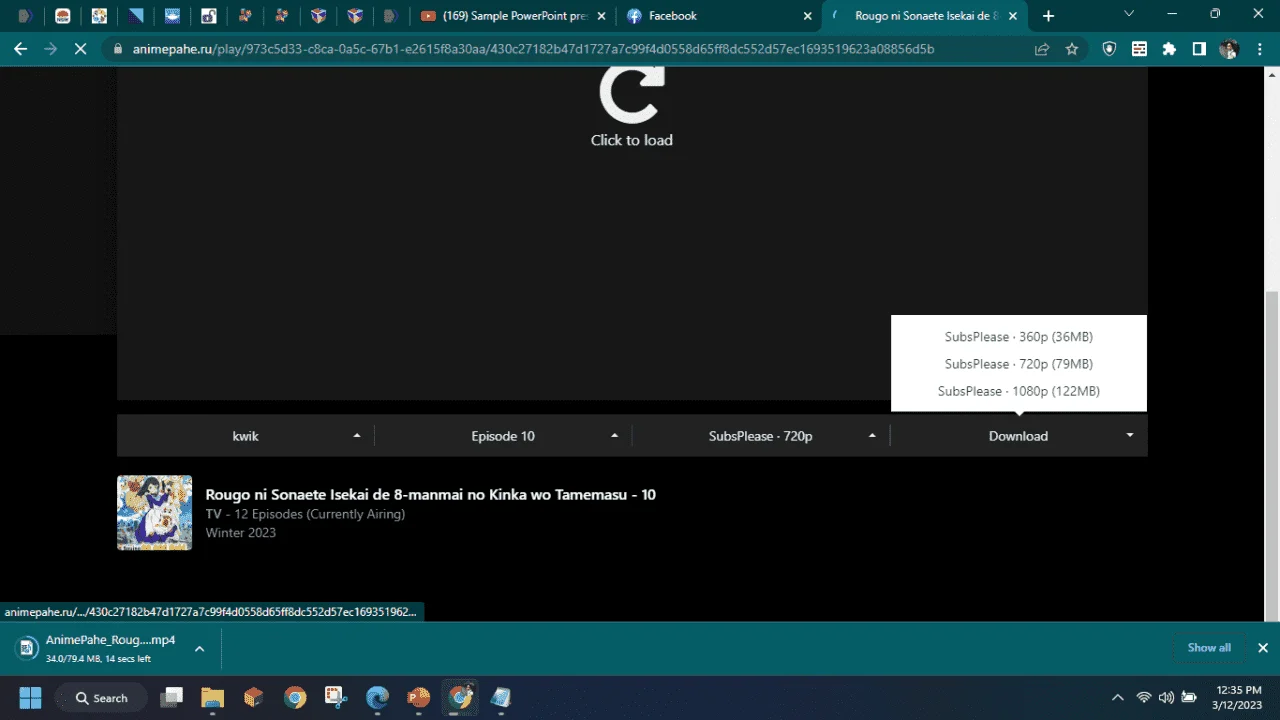The height and width of the screenshot is (720, 1280).
Task: Open the Extensions puzzle piece menu
Action: [1169, 48]
